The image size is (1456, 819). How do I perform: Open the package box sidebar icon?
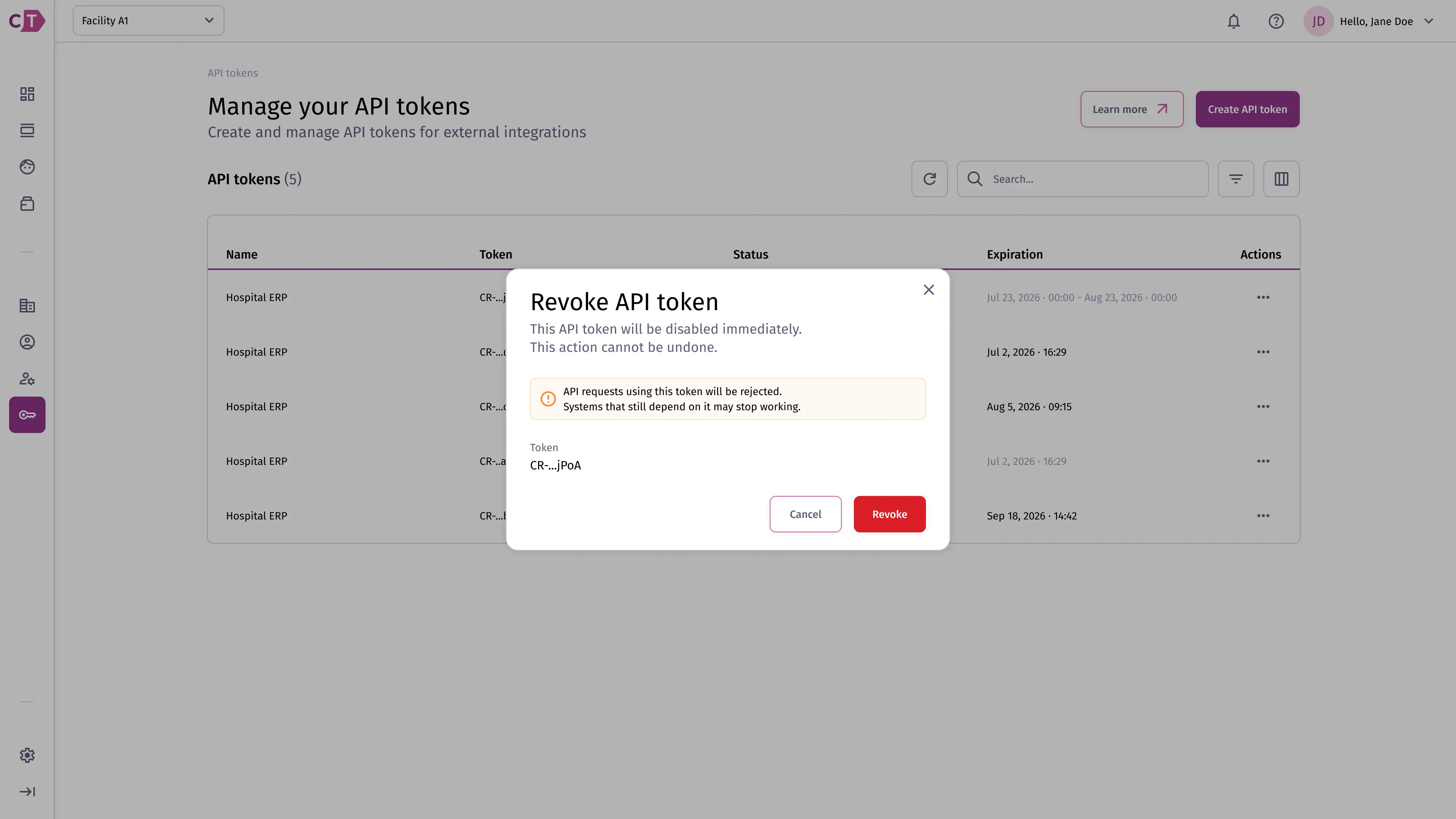pos(27,204)
